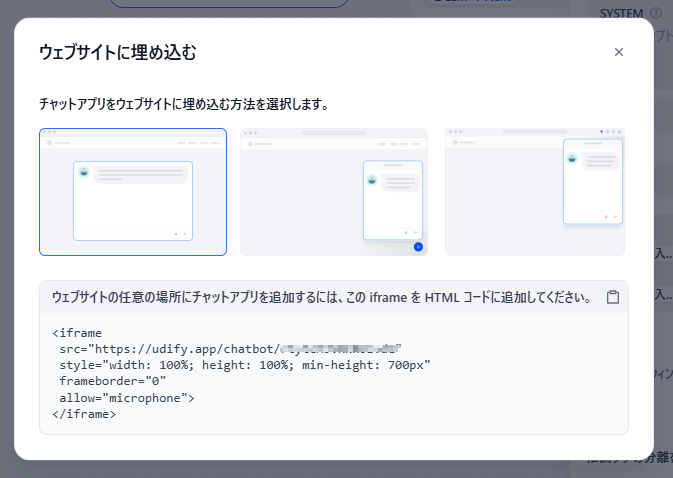The width and height of the screenshot is (673, 478).
Task: Click the embed method description text
Action: point(184,104)
